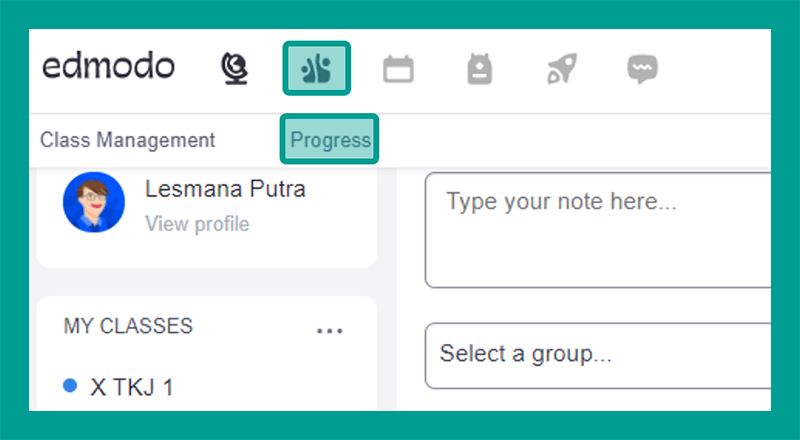The image size is (800, 440).
Task: Click the Discover rocket icon
Action: (x=560, y=69)
